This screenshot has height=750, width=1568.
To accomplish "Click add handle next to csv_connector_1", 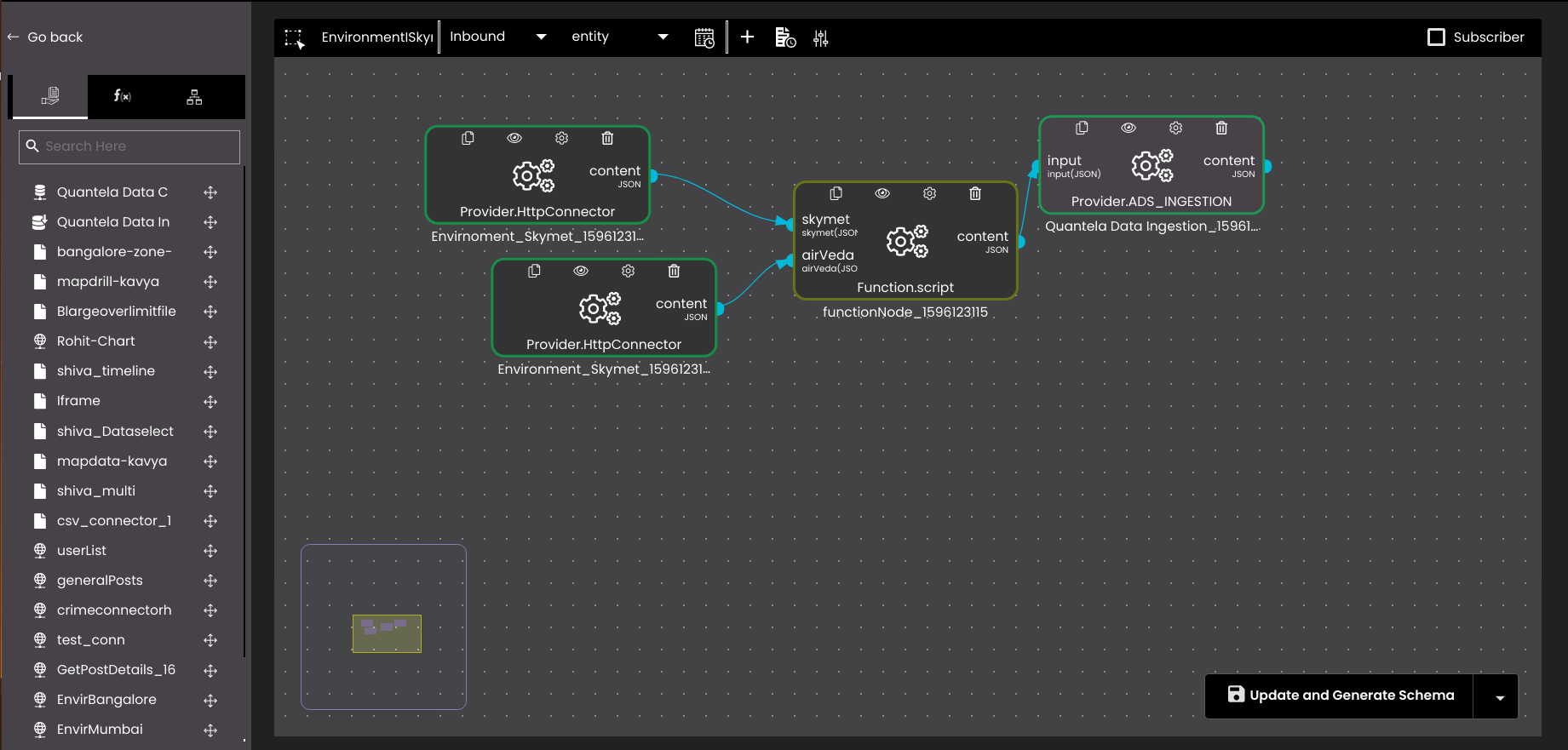I will pos(210,521).
